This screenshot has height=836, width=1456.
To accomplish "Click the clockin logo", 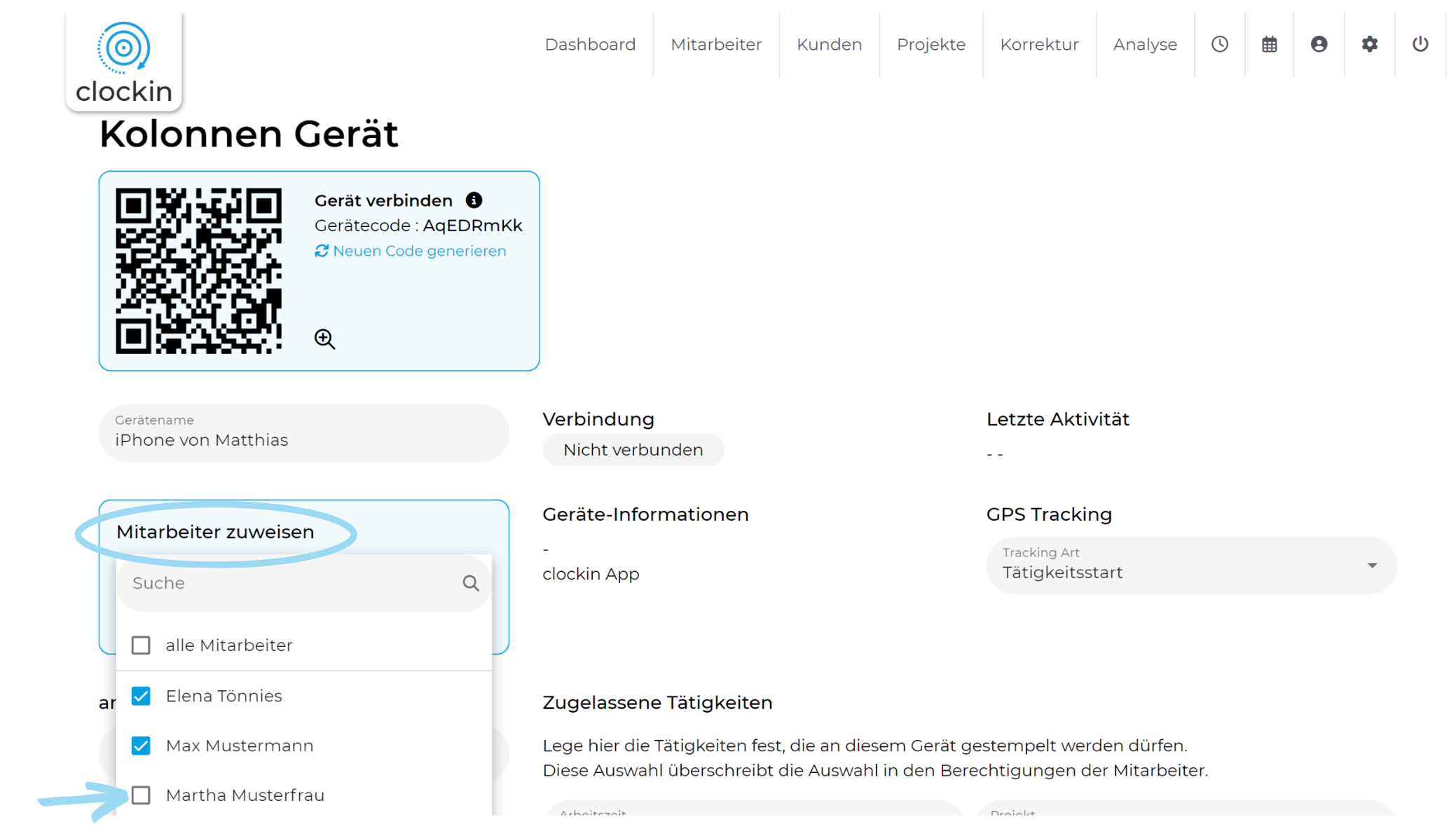I will (123, 62).
